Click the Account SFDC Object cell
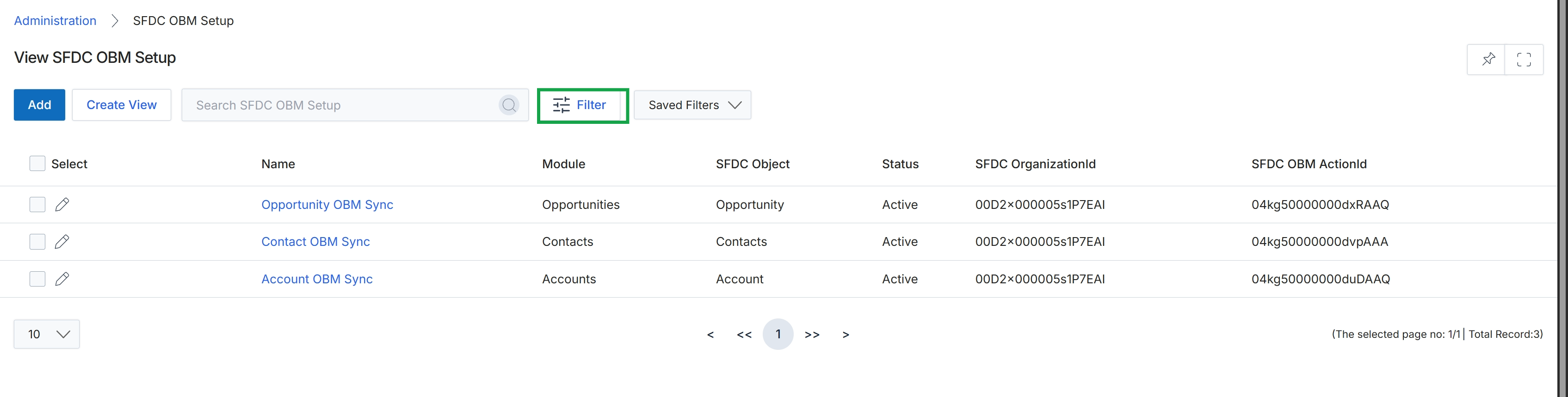This screenshot has width=1568, height=397. point(740,278)
